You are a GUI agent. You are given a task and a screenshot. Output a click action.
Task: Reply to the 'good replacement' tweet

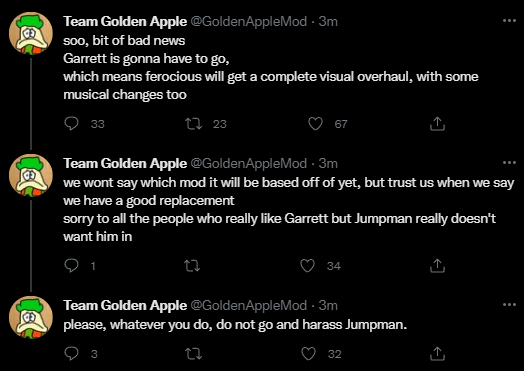[x=71, y=266]
